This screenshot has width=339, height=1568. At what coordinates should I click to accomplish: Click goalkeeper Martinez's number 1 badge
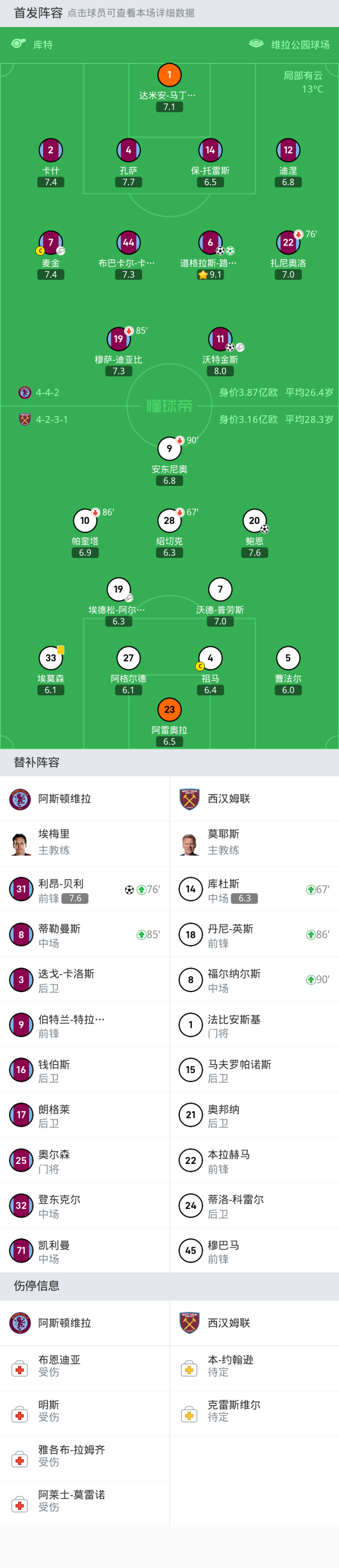169,75
